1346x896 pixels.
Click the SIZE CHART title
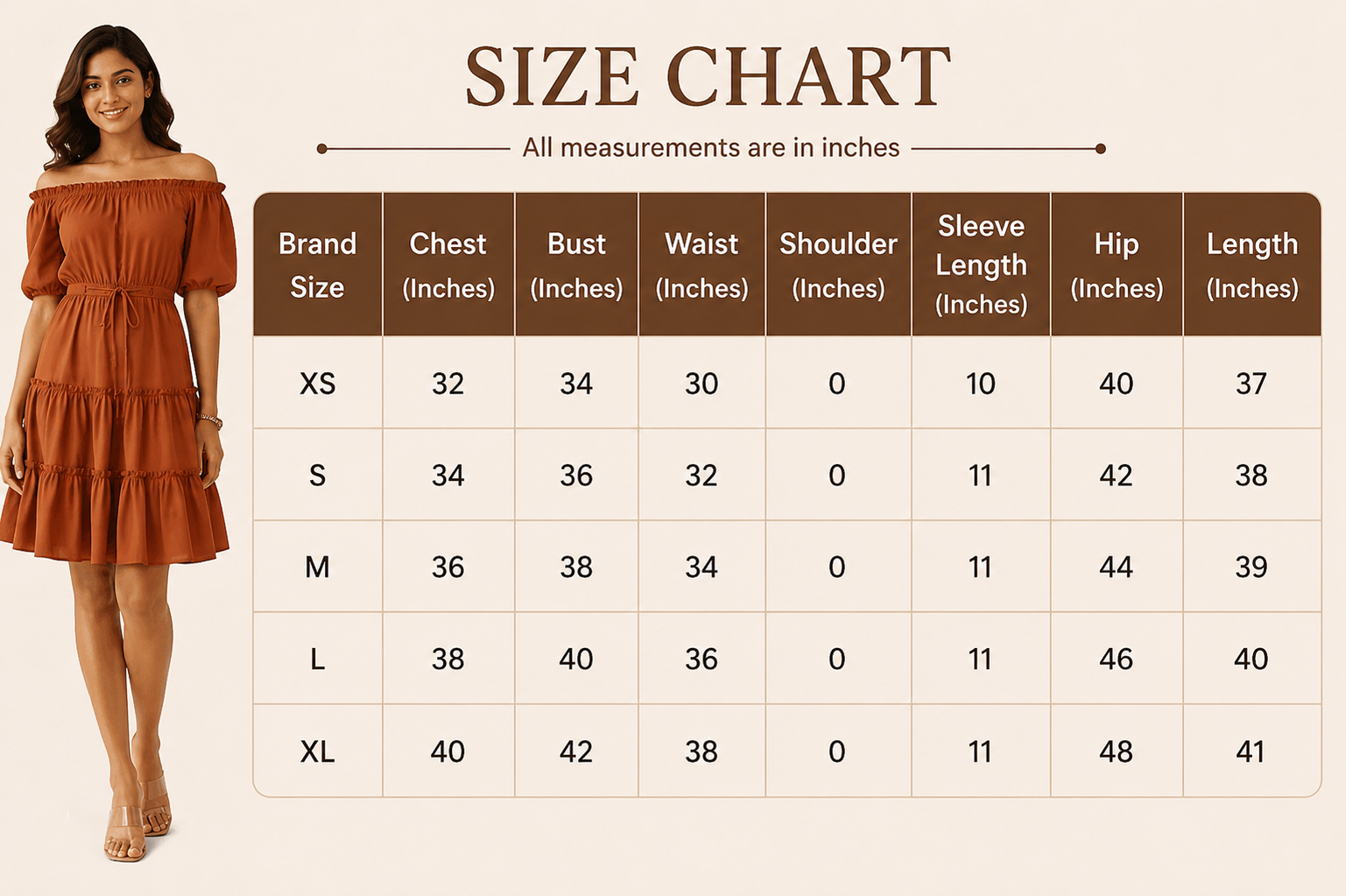pyautogui.click(x=708, y=76)
